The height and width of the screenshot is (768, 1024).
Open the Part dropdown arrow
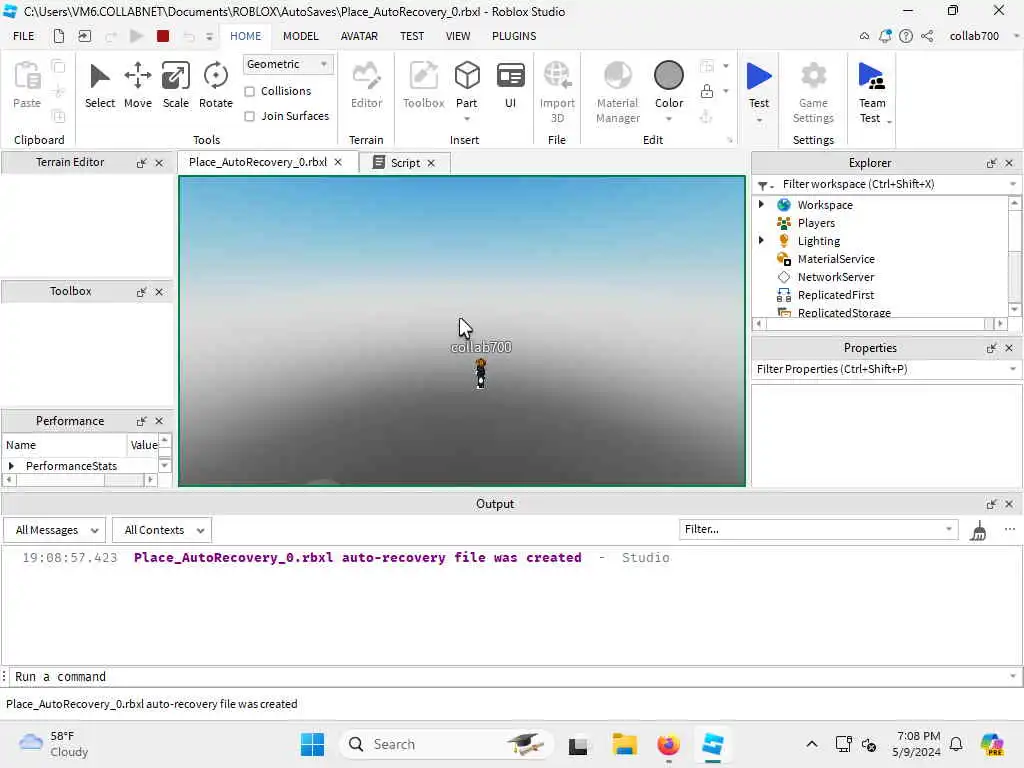click(467, 119)
